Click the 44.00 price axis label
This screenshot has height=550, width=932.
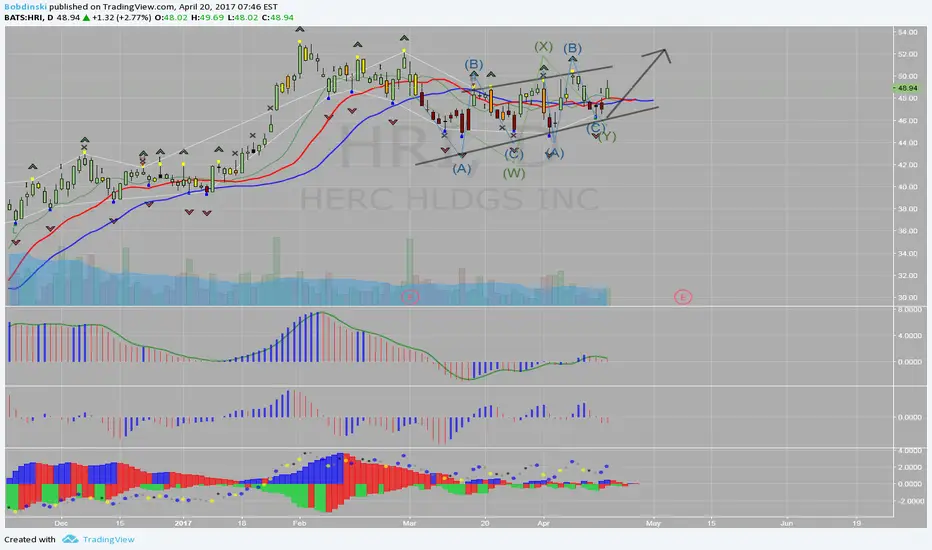click(x=907, y=143)
